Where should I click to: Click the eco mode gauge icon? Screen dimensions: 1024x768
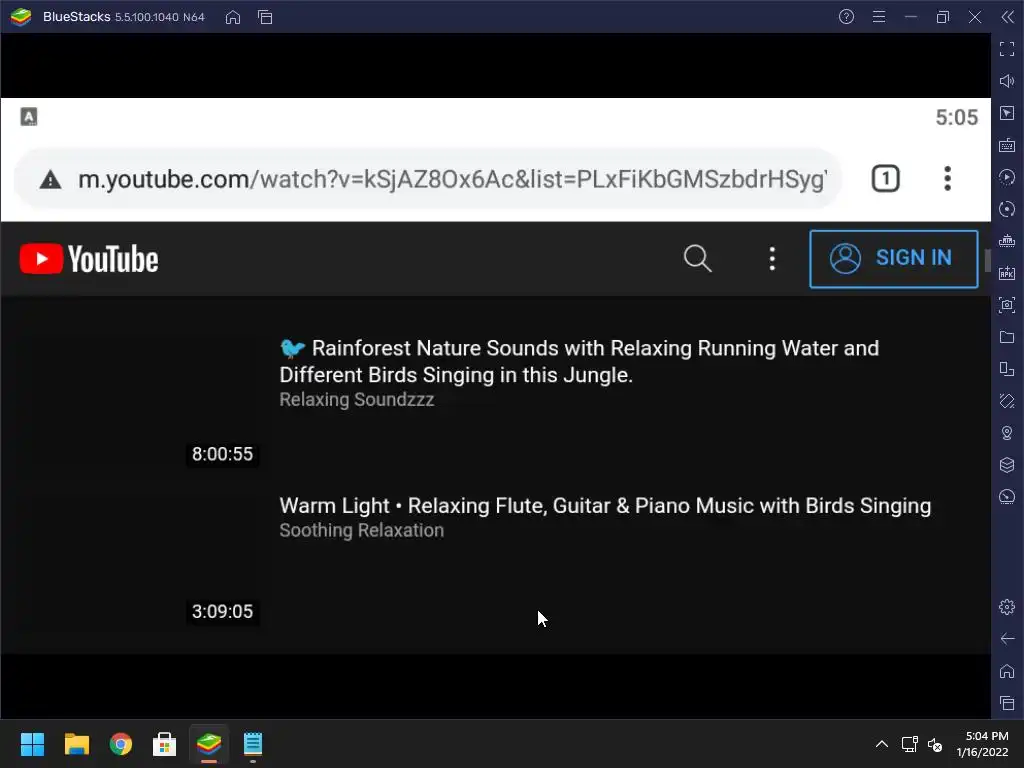tap(1007, 497)
